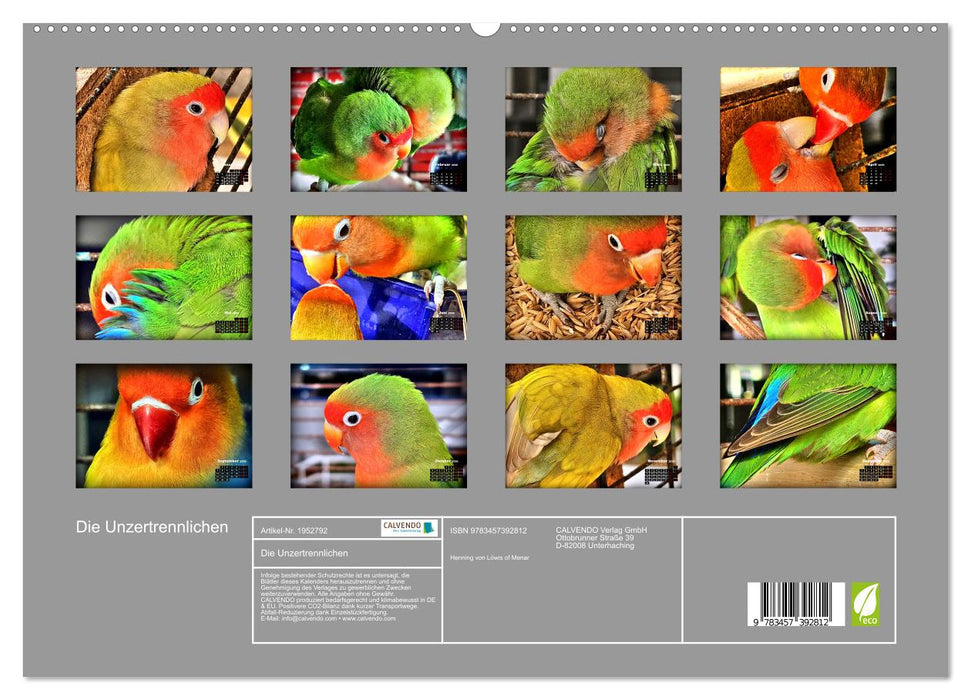Open the front-facing red beak close-up photo
The image size is (971, 700).
click(x=164, y=425)
